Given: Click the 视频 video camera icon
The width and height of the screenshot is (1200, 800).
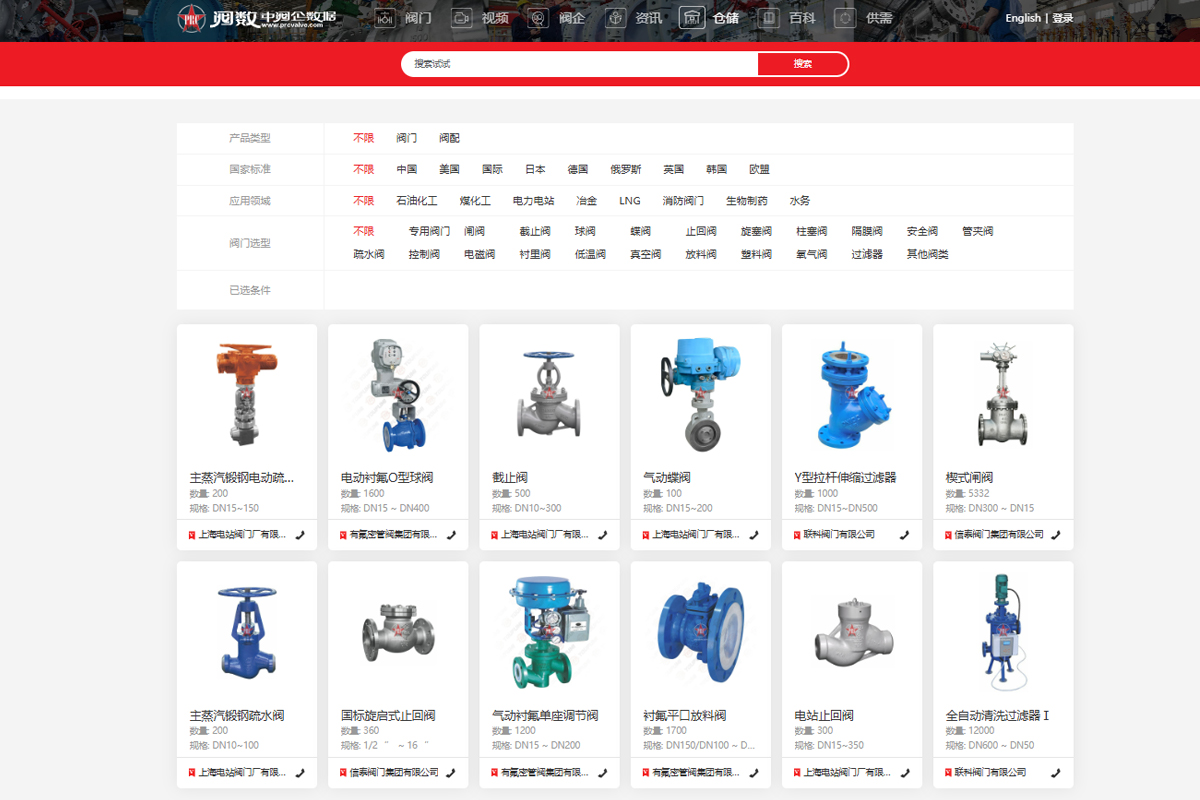Looking at the screenshot, I should pos(461,18).
